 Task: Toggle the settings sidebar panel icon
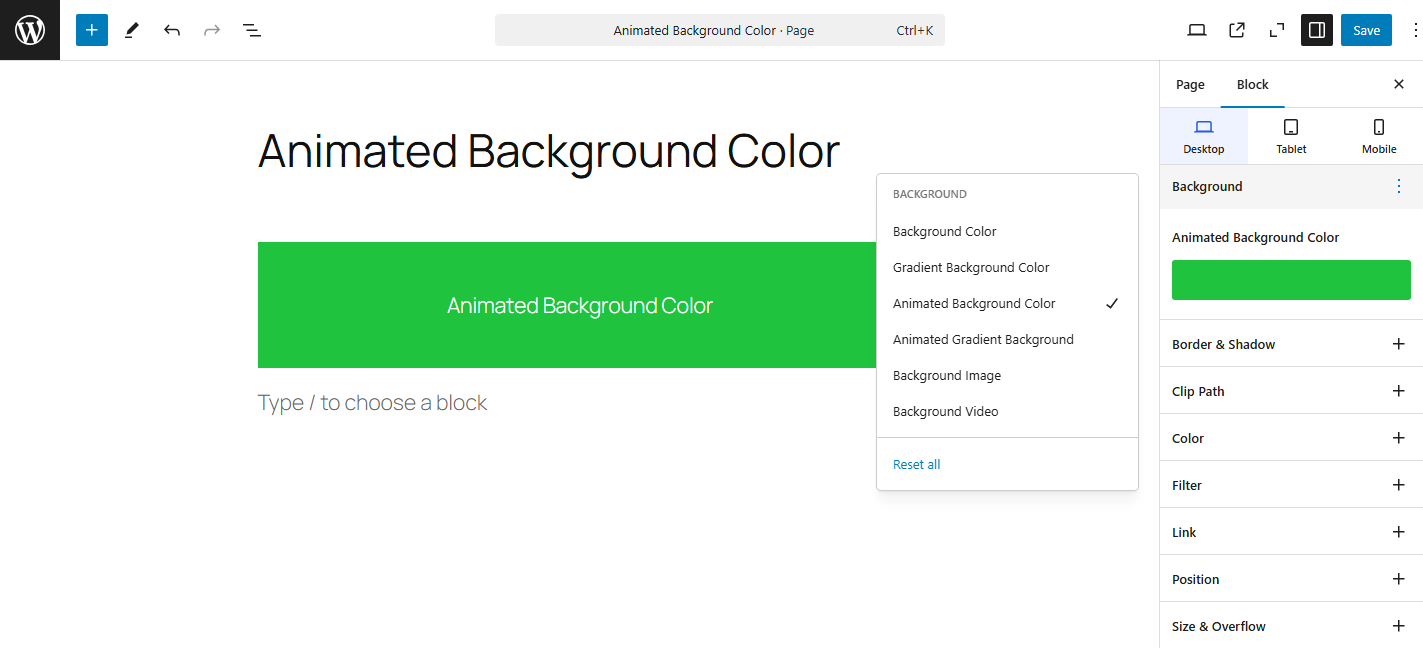coord(1317,30)
